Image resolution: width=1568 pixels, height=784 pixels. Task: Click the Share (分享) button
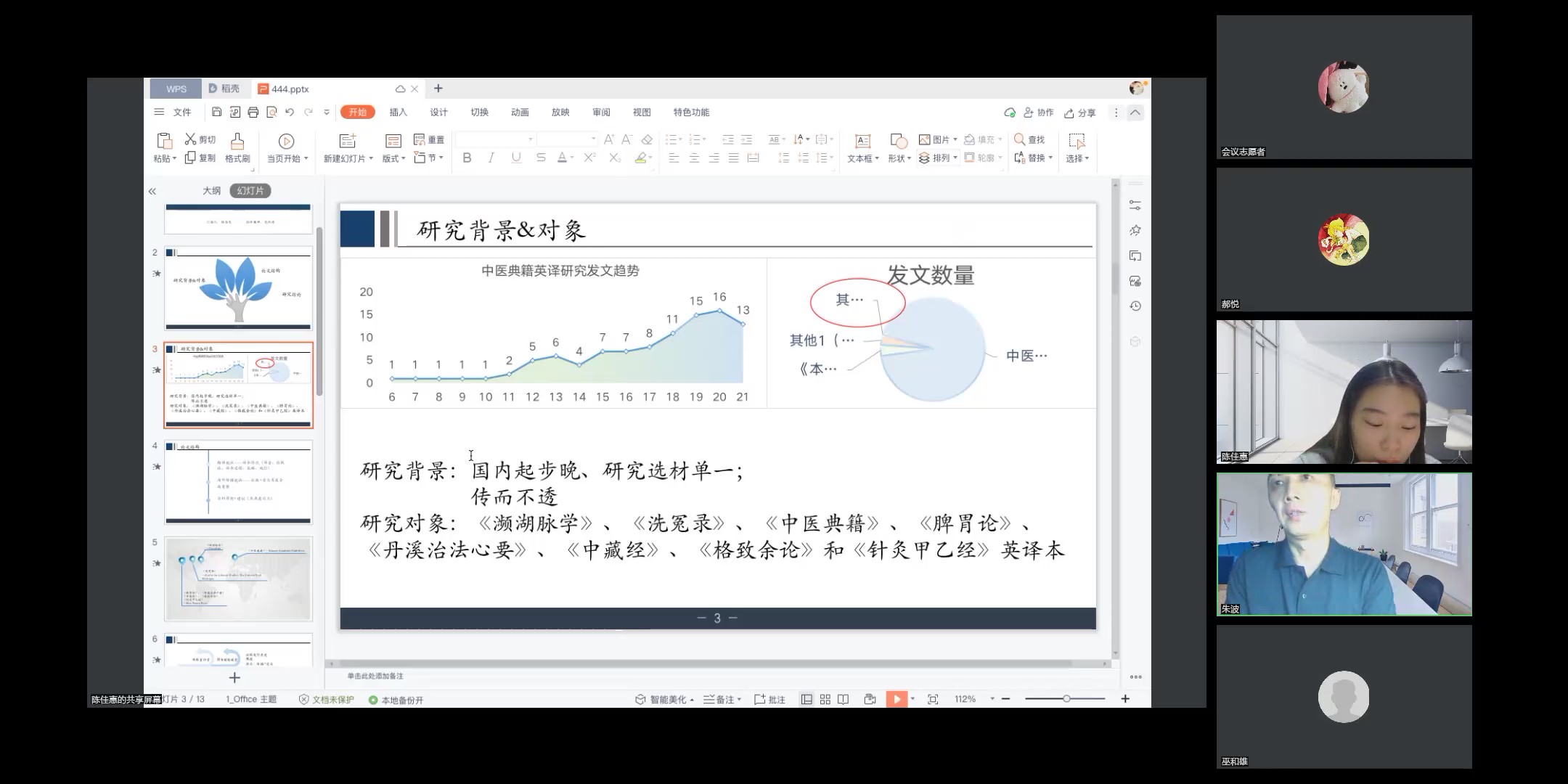coord(1079,113)
